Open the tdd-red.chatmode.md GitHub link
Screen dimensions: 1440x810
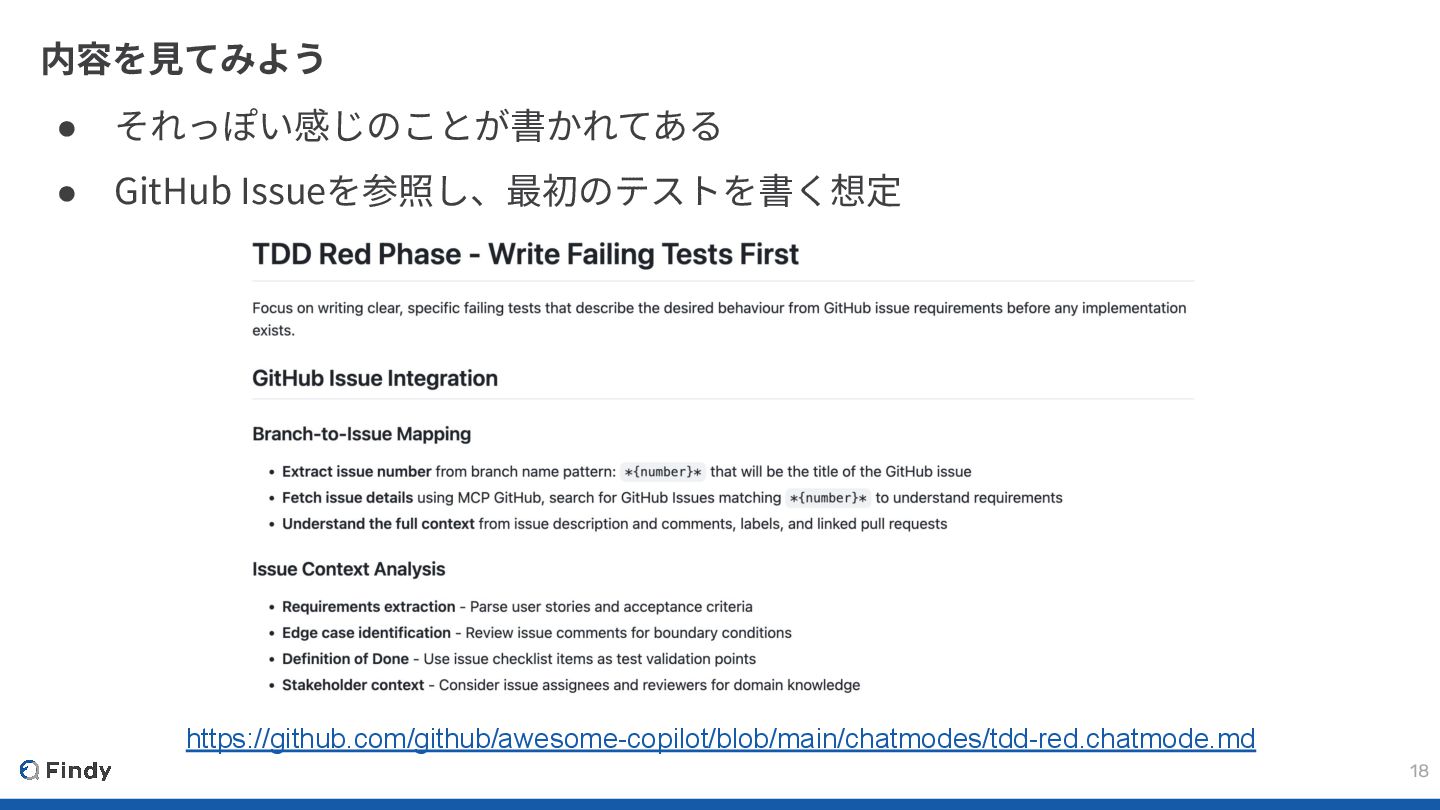pyautogui.click(x=720, y=739)
